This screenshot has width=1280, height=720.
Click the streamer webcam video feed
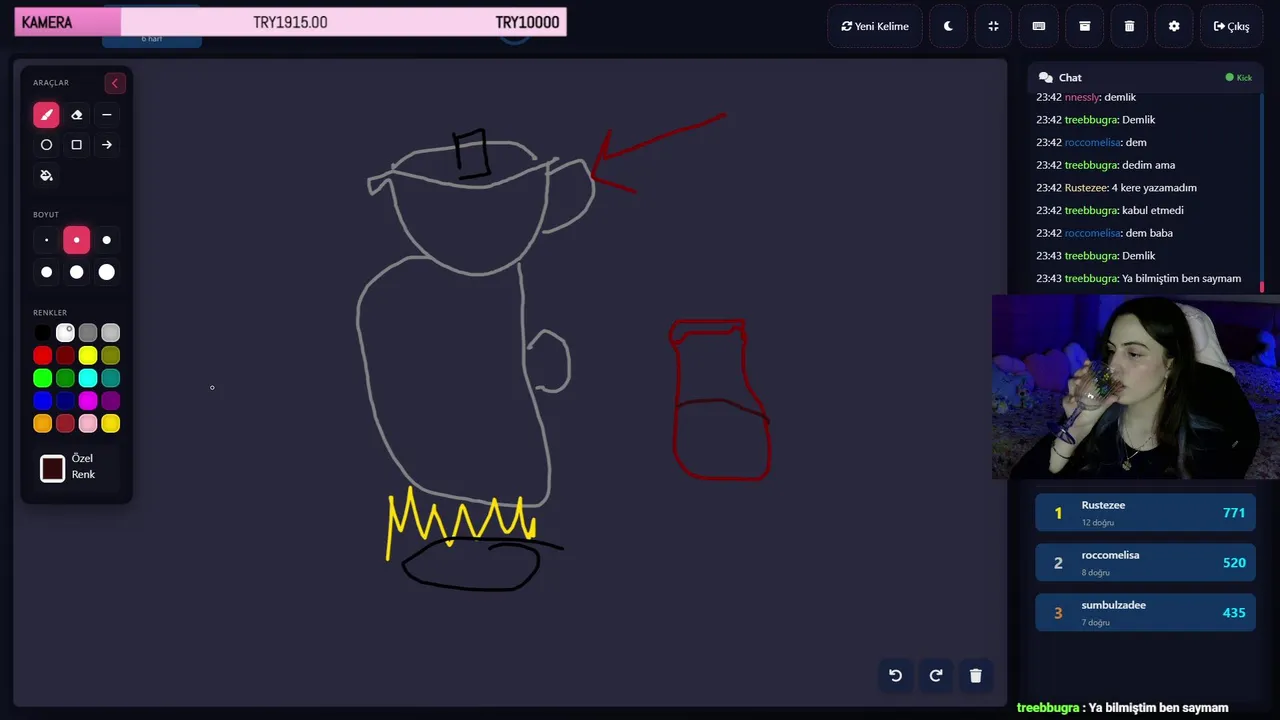pos(1136,387)
